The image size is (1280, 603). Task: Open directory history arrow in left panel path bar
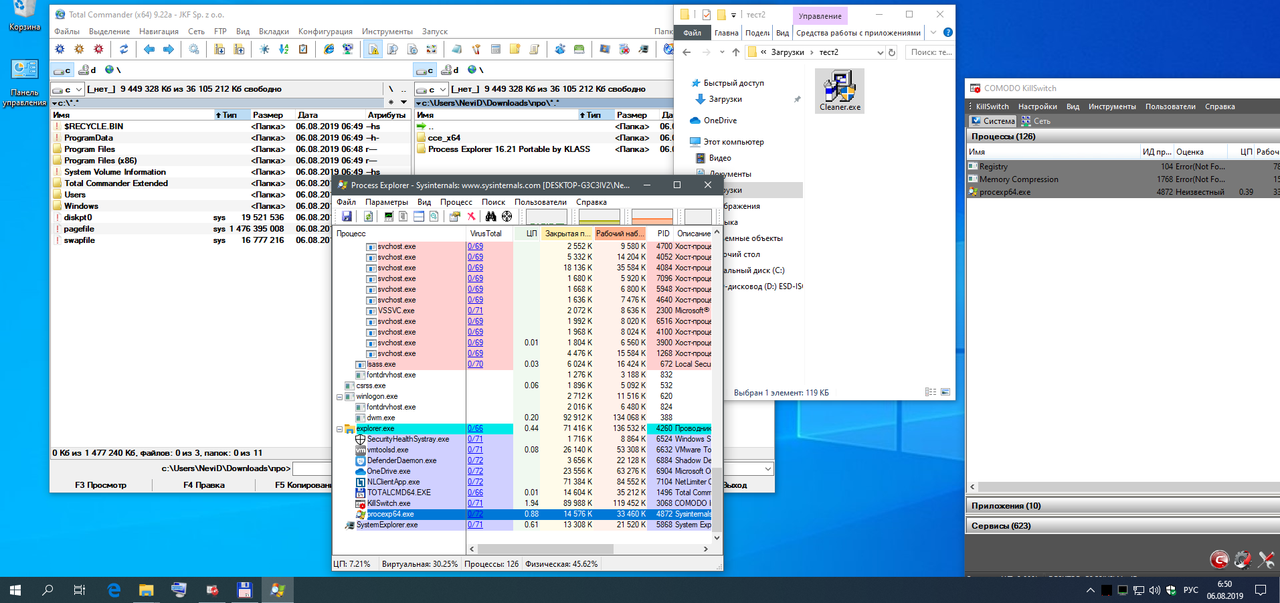tap(405, 102)
